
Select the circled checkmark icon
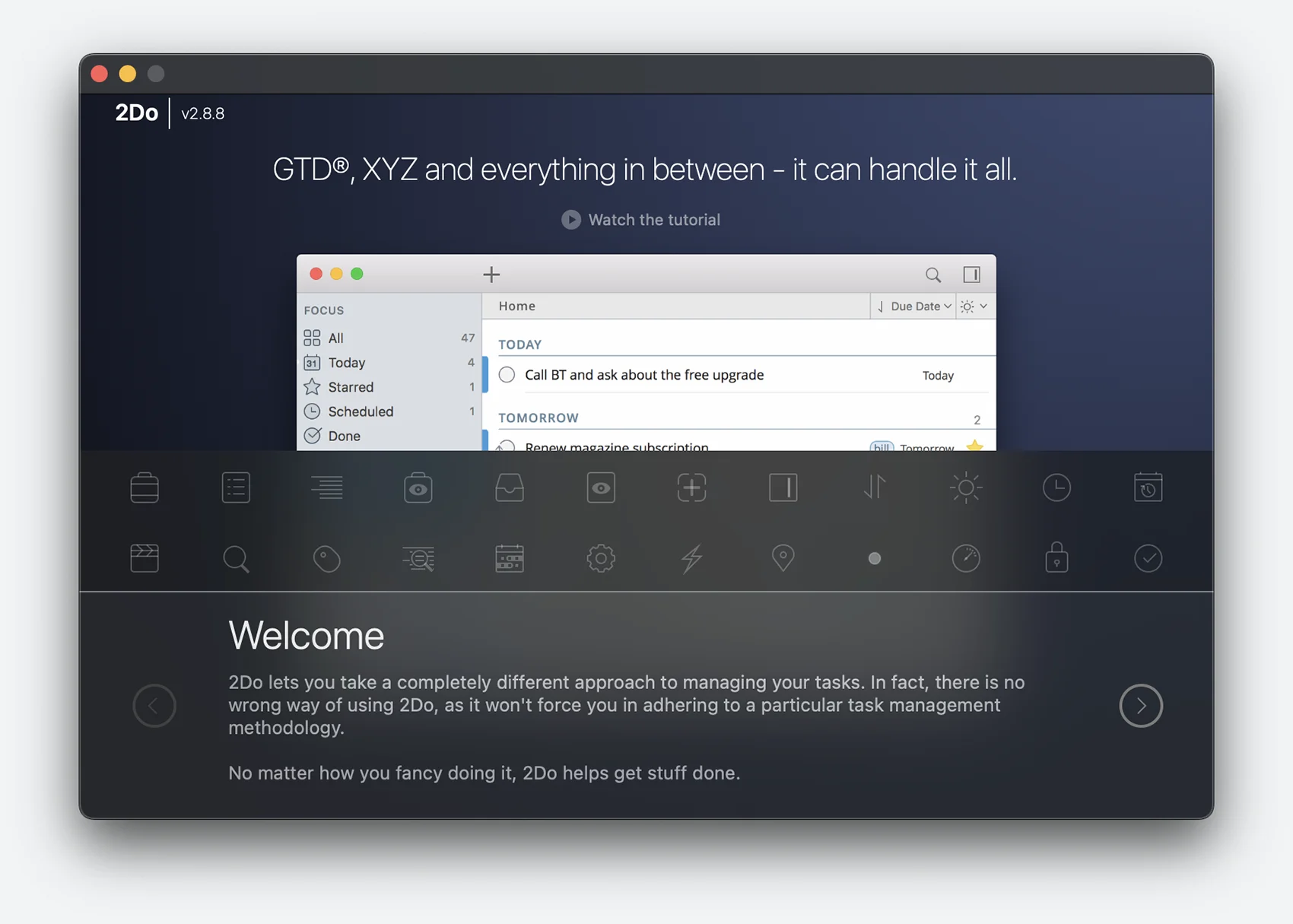point(1148,558)
